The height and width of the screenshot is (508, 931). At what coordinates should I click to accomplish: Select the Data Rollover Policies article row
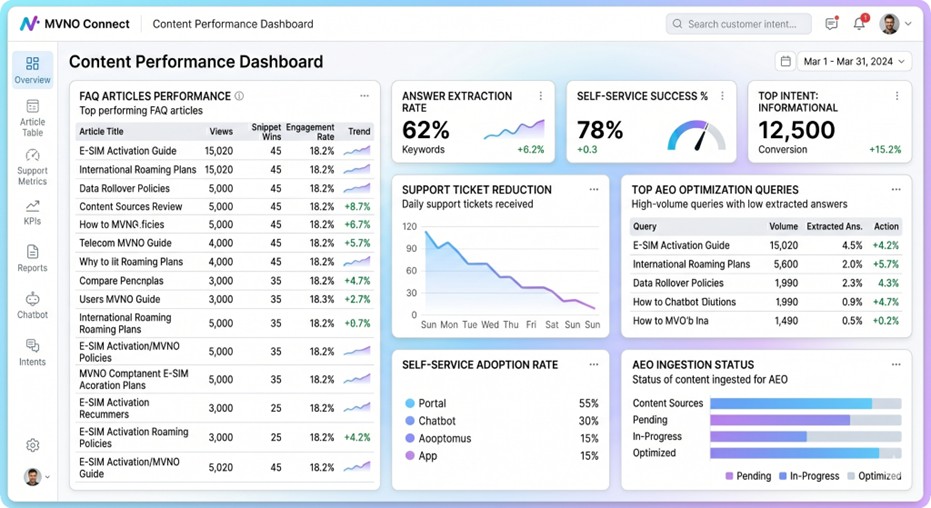224,188
